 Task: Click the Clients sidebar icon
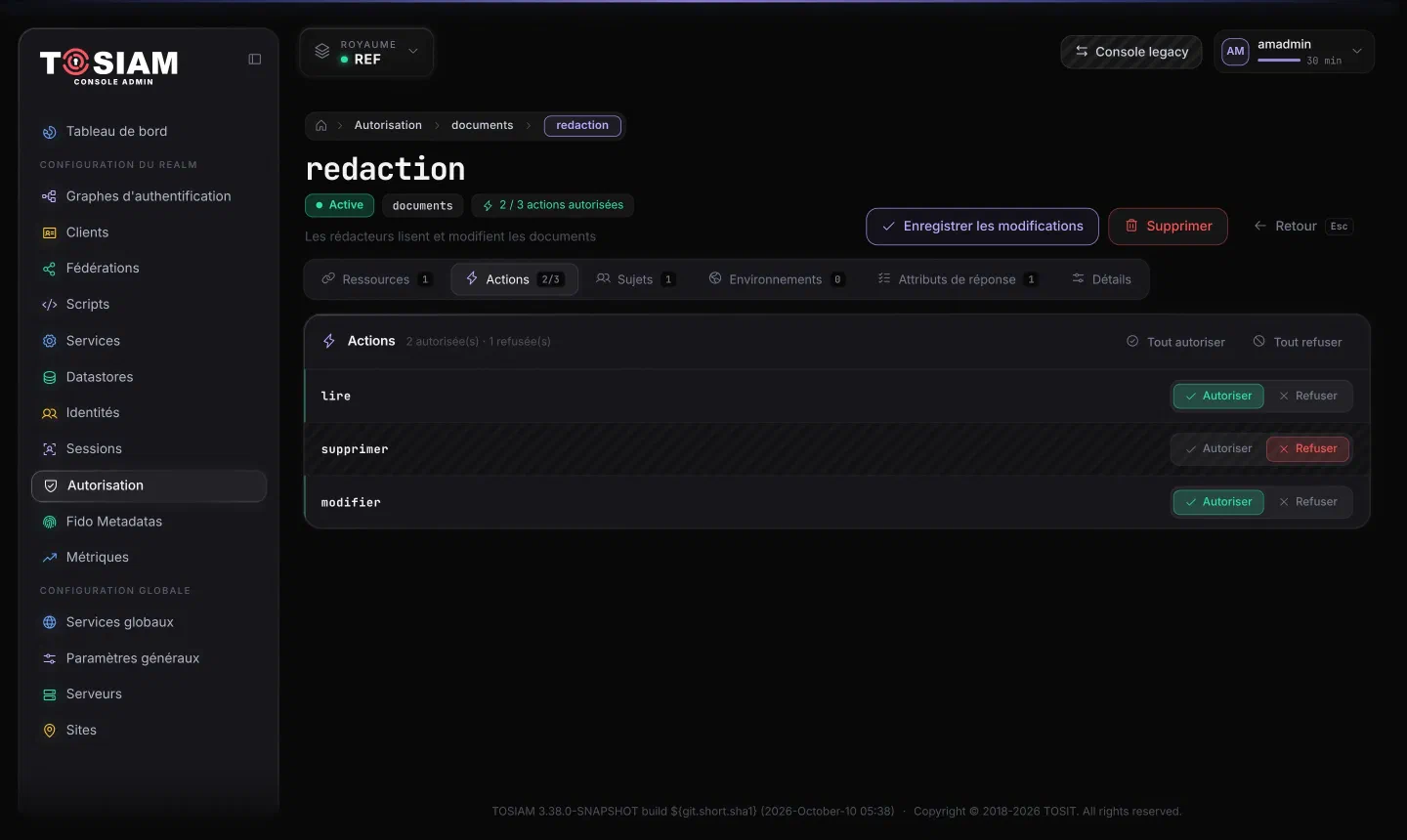50,232
